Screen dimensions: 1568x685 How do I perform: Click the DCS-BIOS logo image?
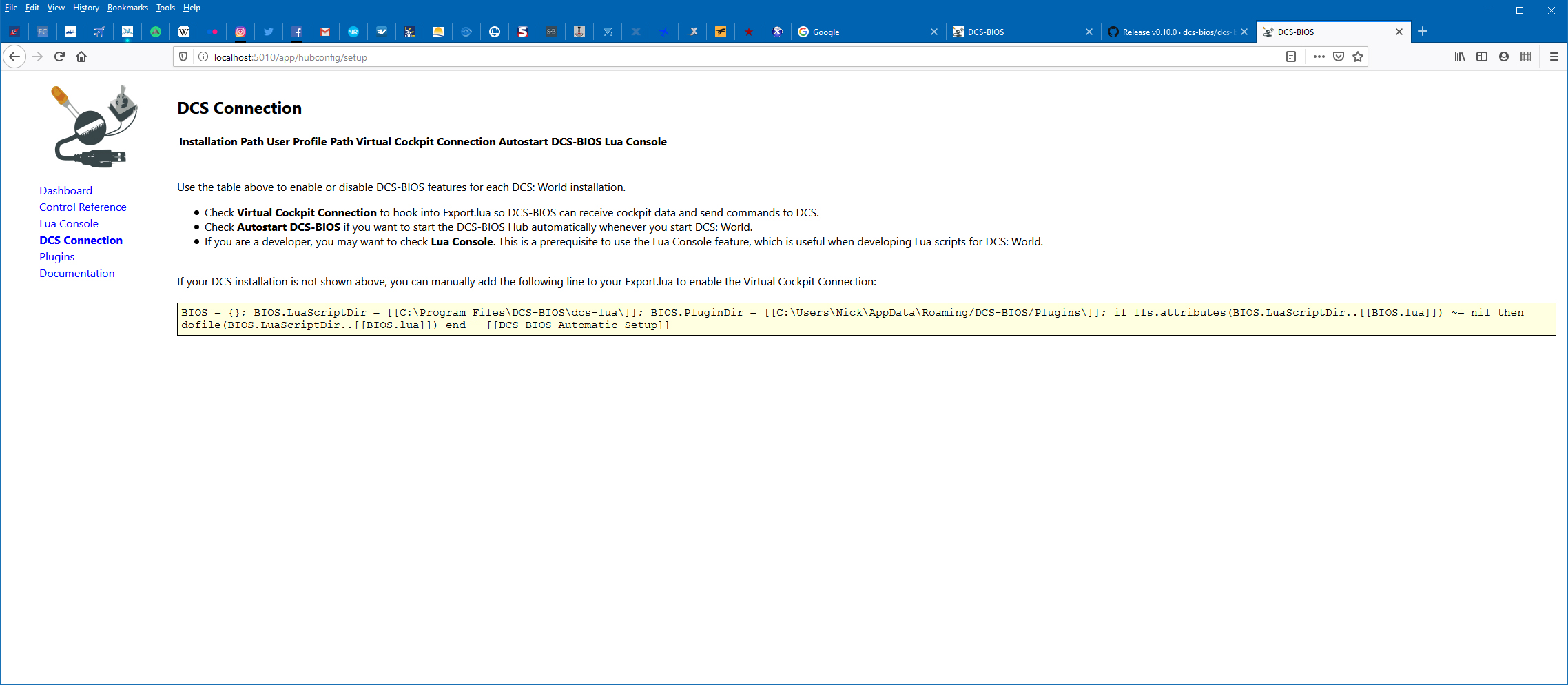click(94, 126)
